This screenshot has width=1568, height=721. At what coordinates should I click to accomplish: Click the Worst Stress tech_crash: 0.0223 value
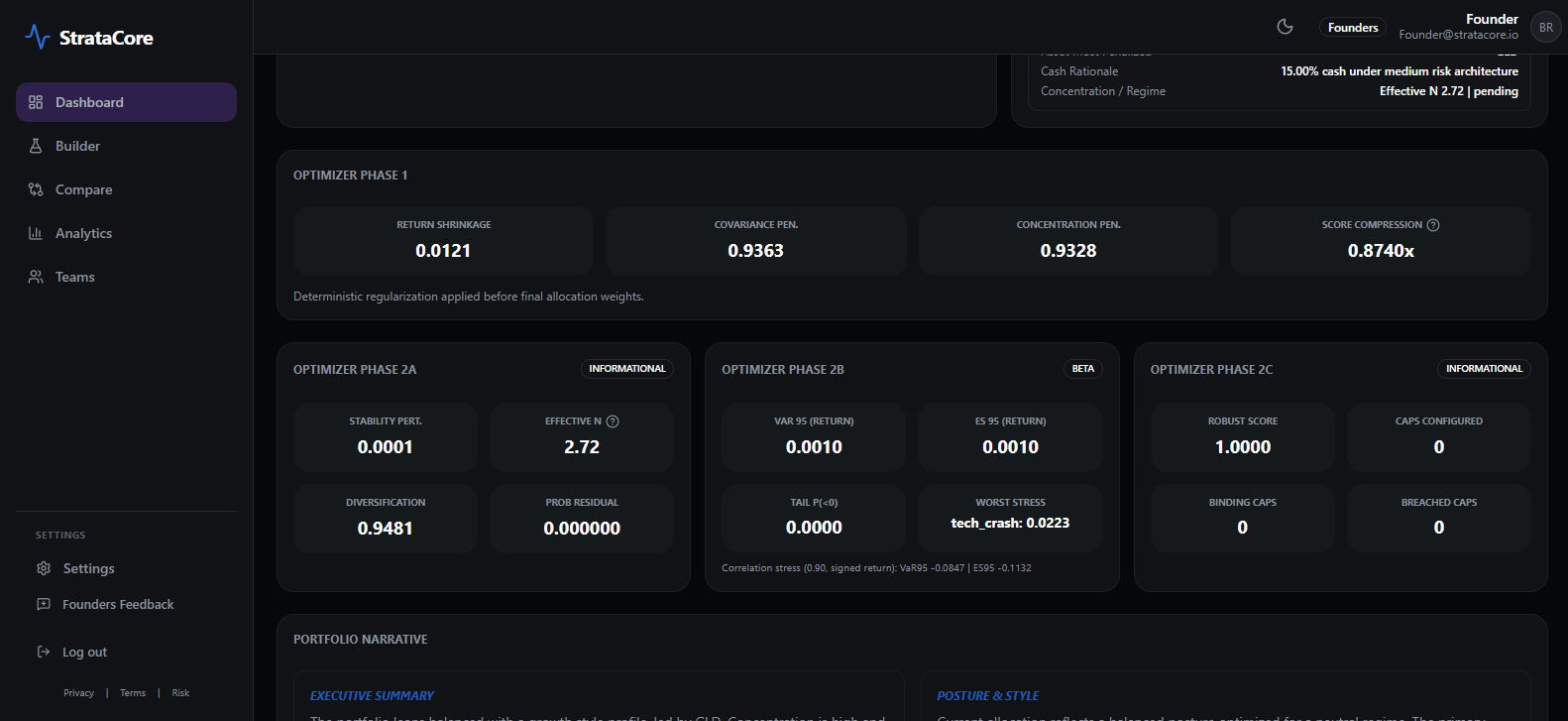1010,523
